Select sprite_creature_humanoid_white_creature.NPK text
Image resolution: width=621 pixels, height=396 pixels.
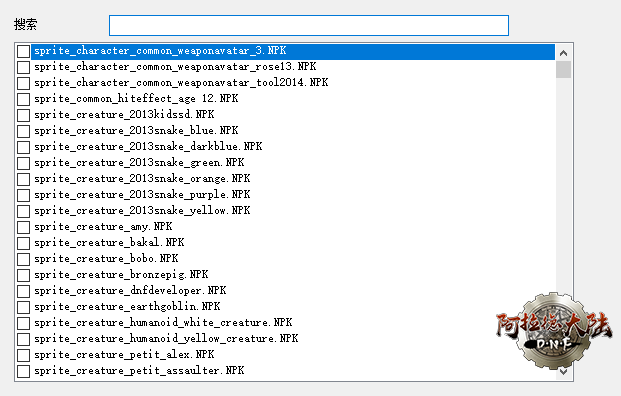(163, 322)
